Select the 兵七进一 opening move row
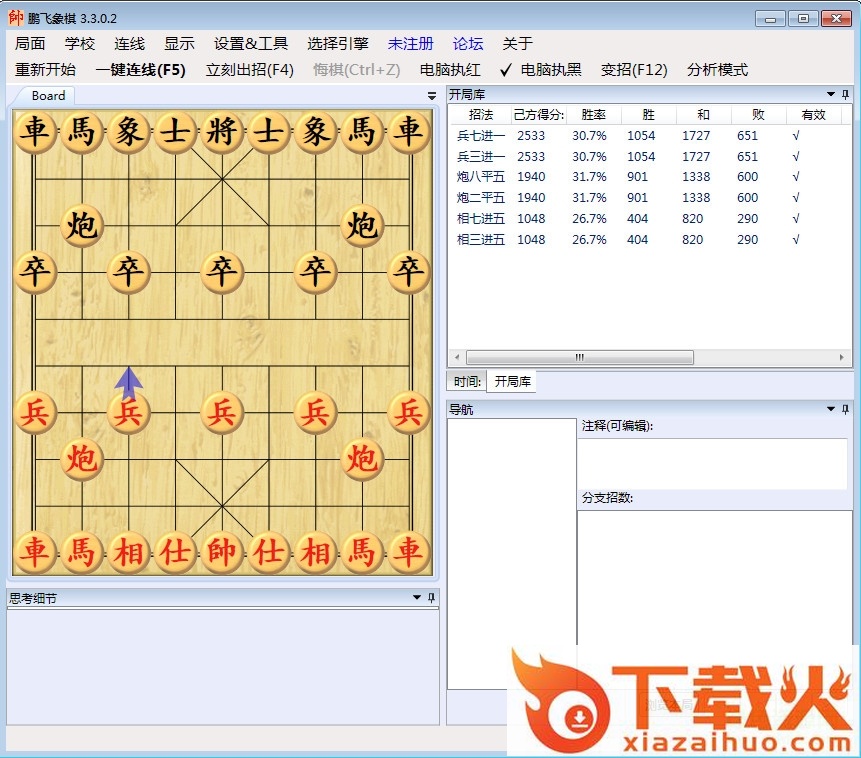Screen dimensions: 861x758 (650, 135)
